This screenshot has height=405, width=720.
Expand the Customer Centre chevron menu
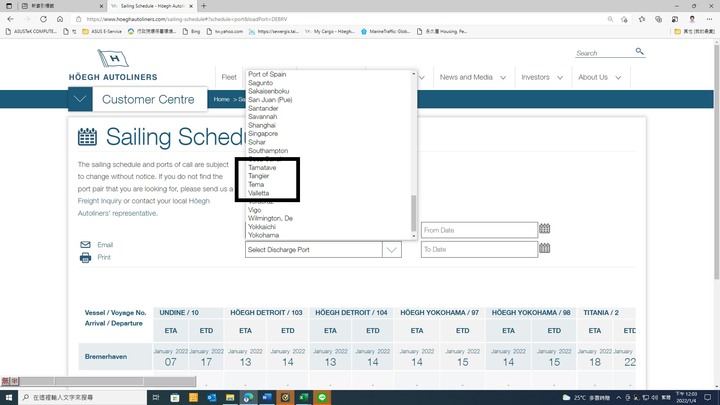coord(80,99)
